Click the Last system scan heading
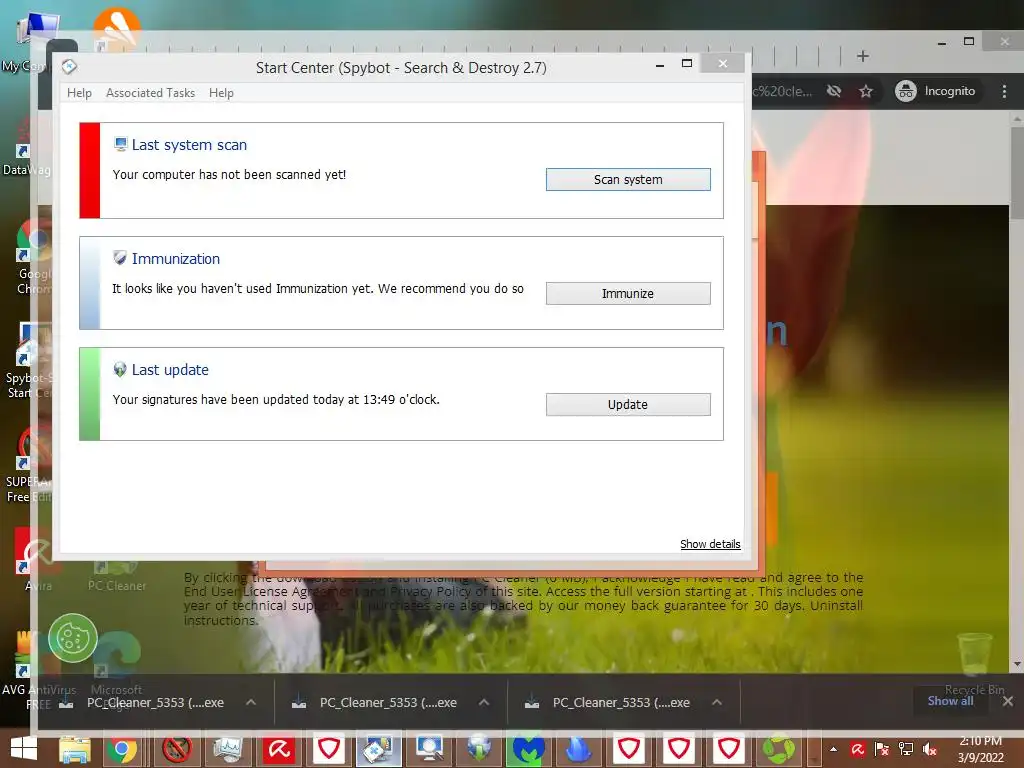Viewport: 1024px width, 768px height. (189, 145)
